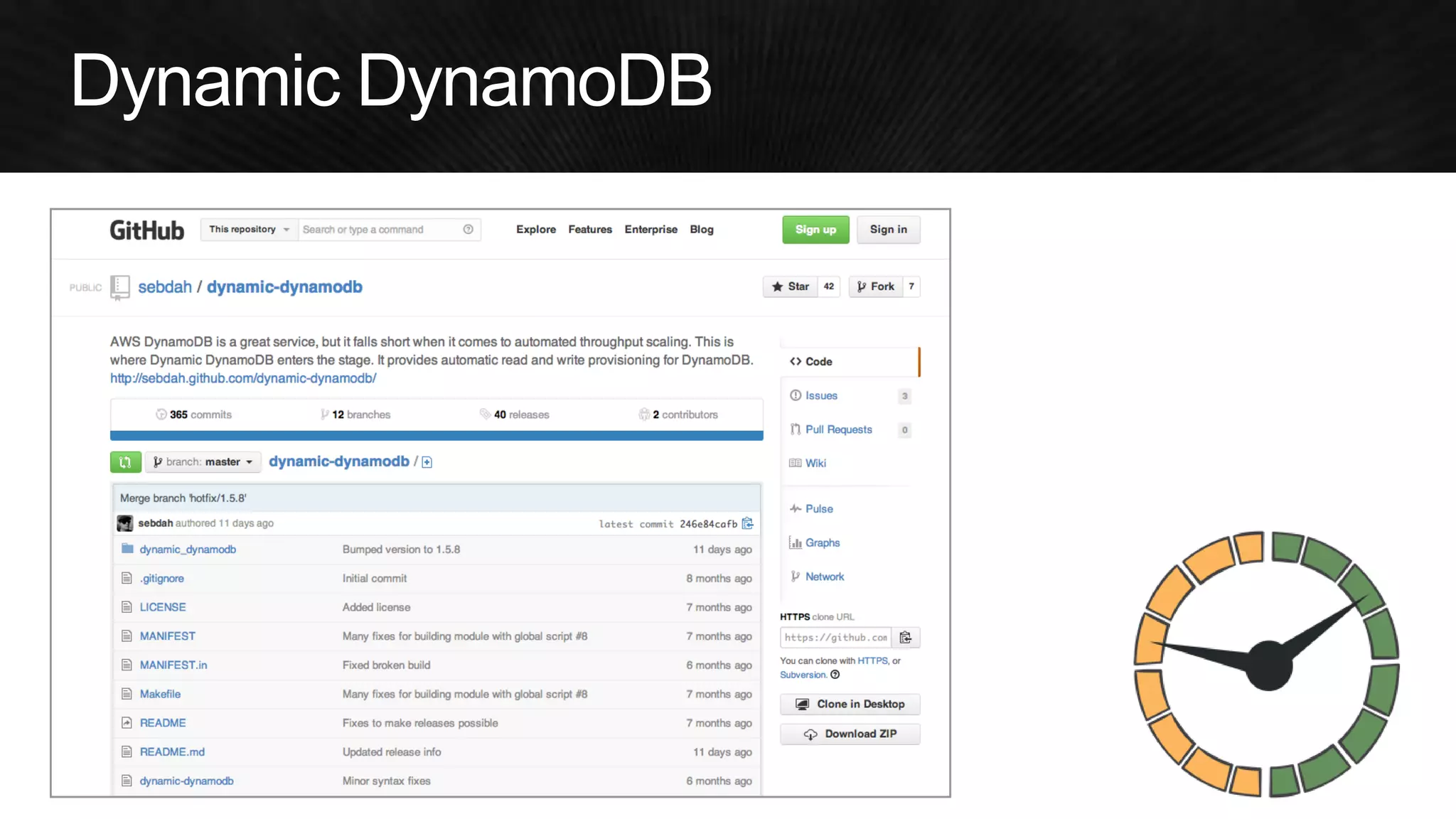The width and height of the screenshot is (1456, 819).
Task: Click the GitHub logo
Action: [x=146, y=230]
